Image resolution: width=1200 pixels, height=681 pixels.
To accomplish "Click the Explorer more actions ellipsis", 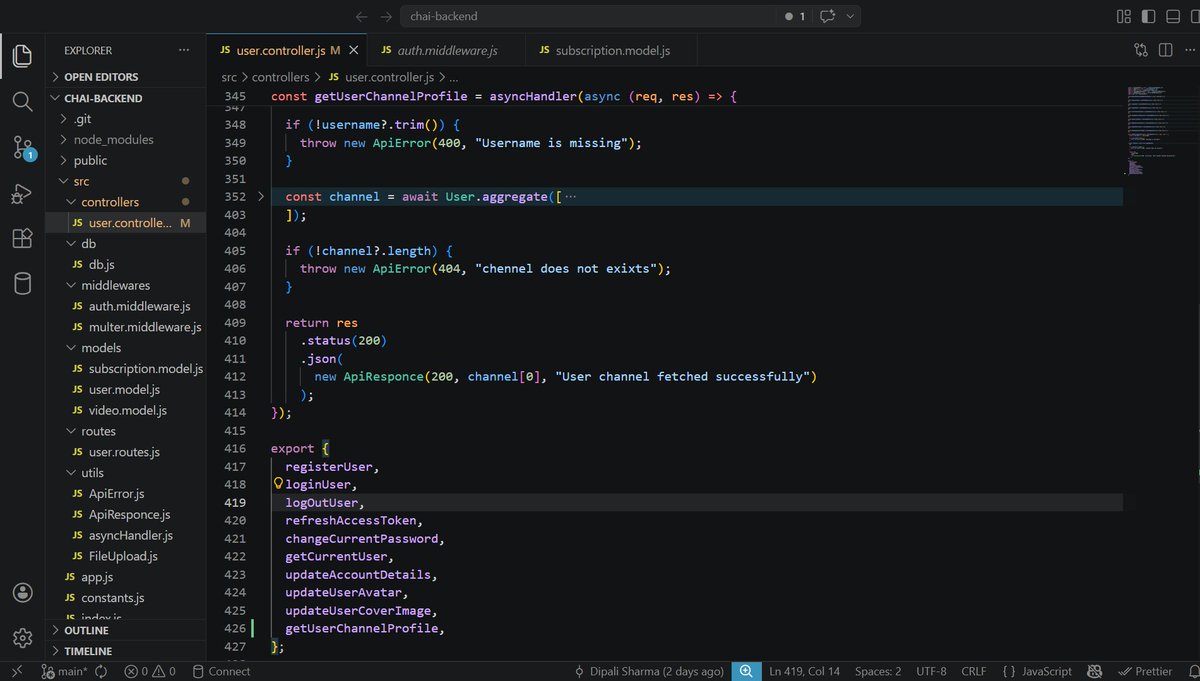I will point(183,50).
